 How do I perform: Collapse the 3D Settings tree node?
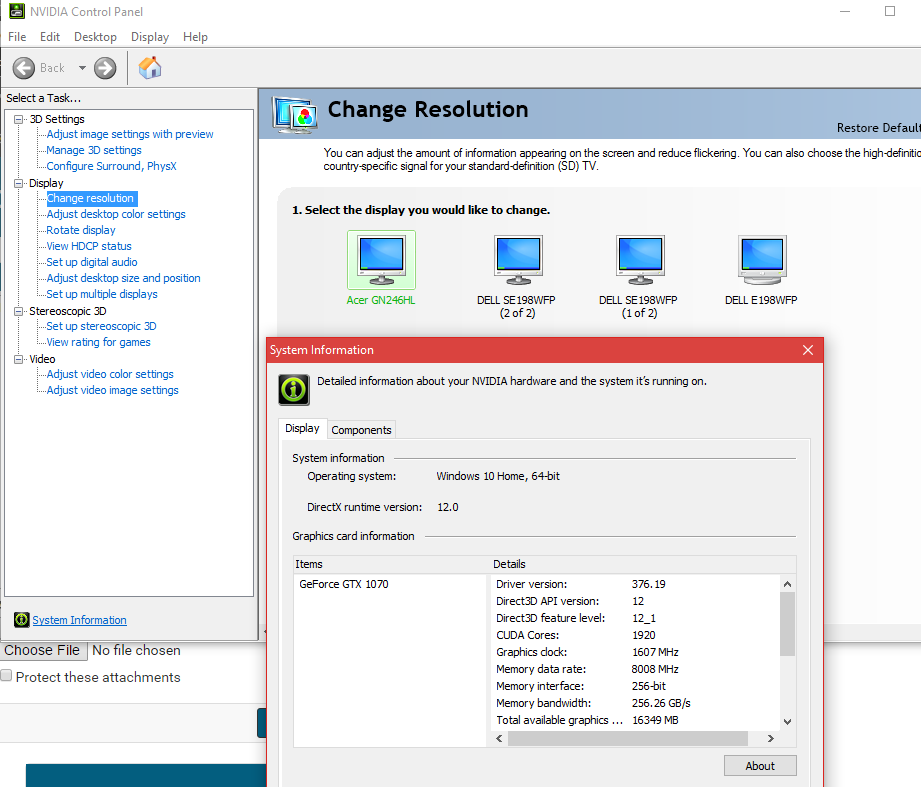(x=19, y=120)
